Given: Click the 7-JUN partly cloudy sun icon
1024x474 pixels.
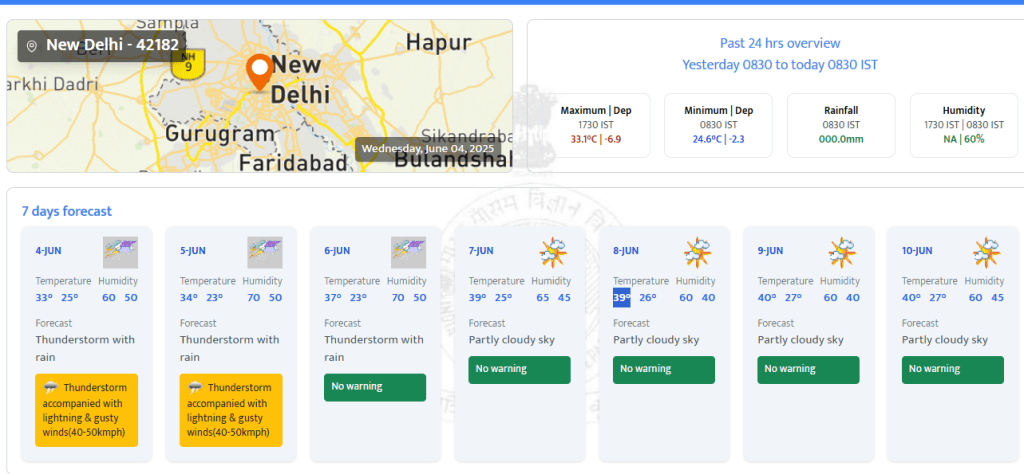Looking at the screenshot, I should [x=553, y=252].
